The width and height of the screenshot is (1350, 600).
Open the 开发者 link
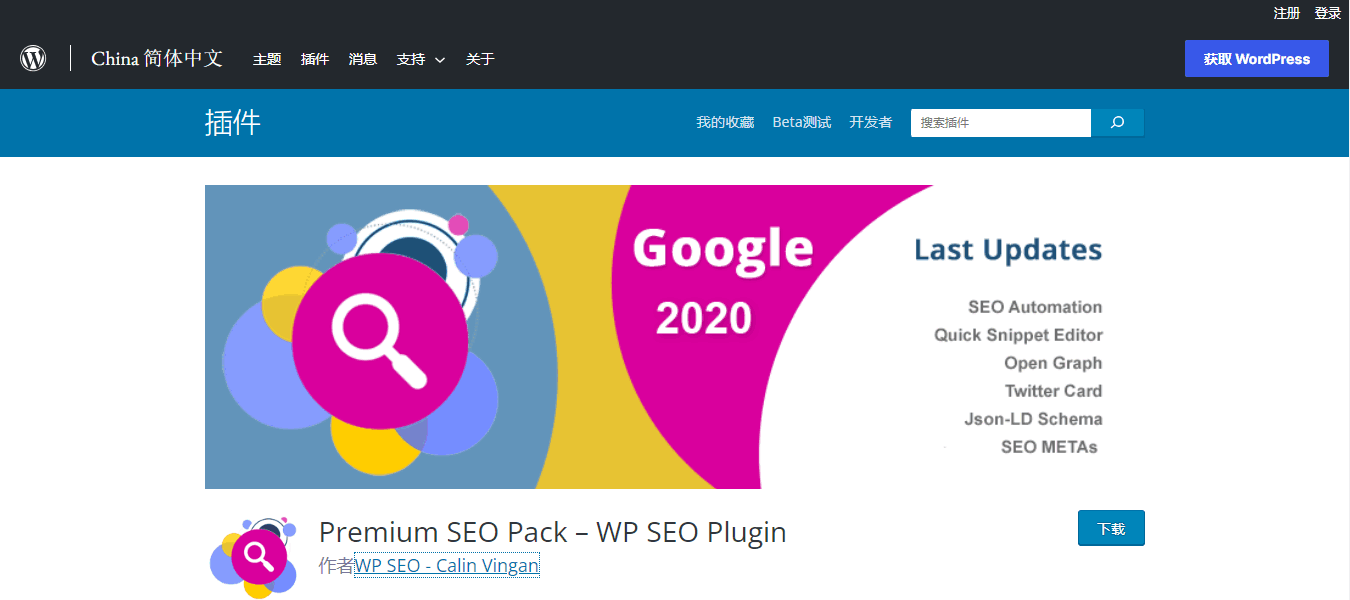pyautogui.click(x=870, y=121)
